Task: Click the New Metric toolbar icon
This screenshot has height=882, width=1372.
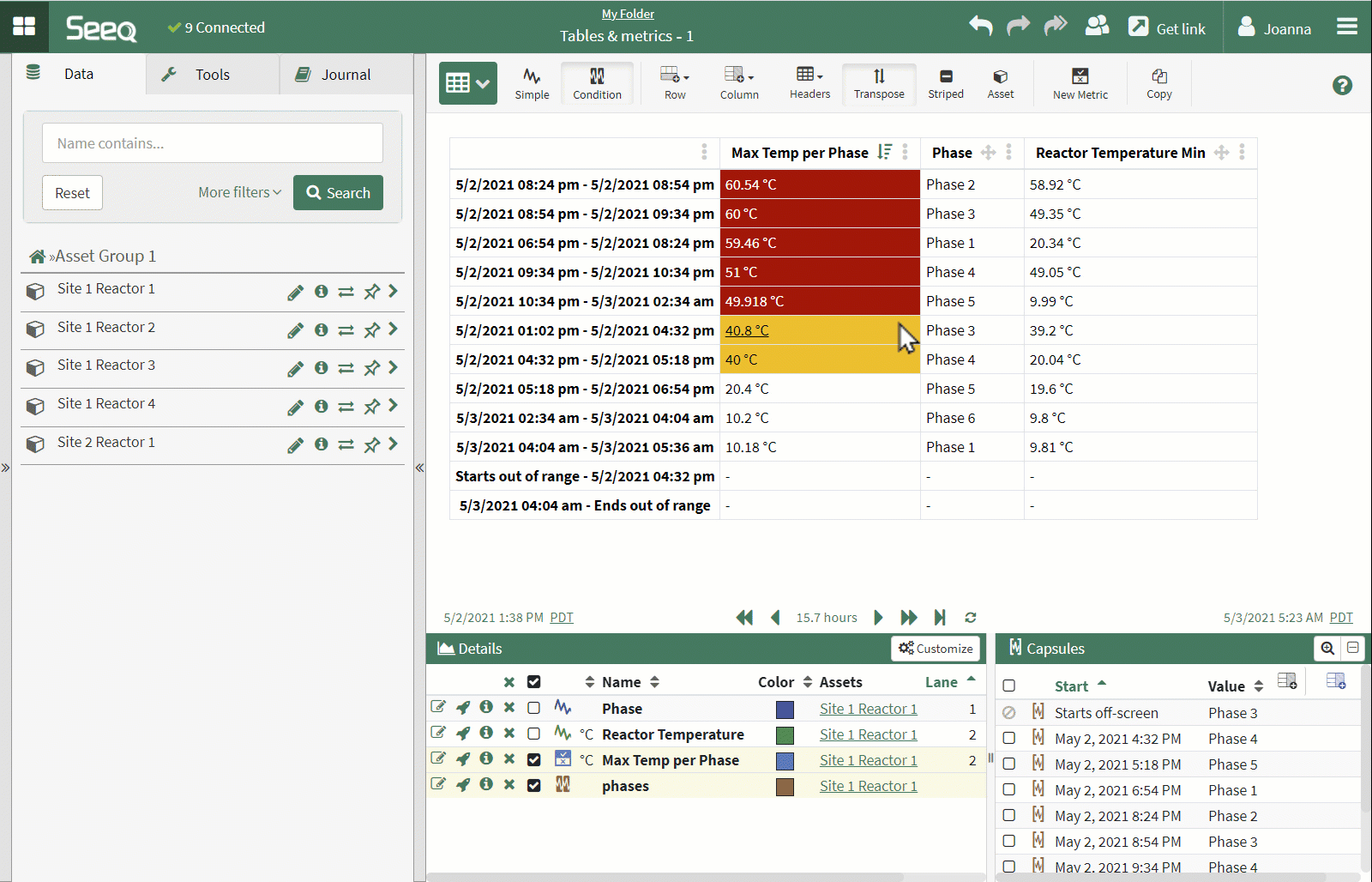Action: 1080,83
